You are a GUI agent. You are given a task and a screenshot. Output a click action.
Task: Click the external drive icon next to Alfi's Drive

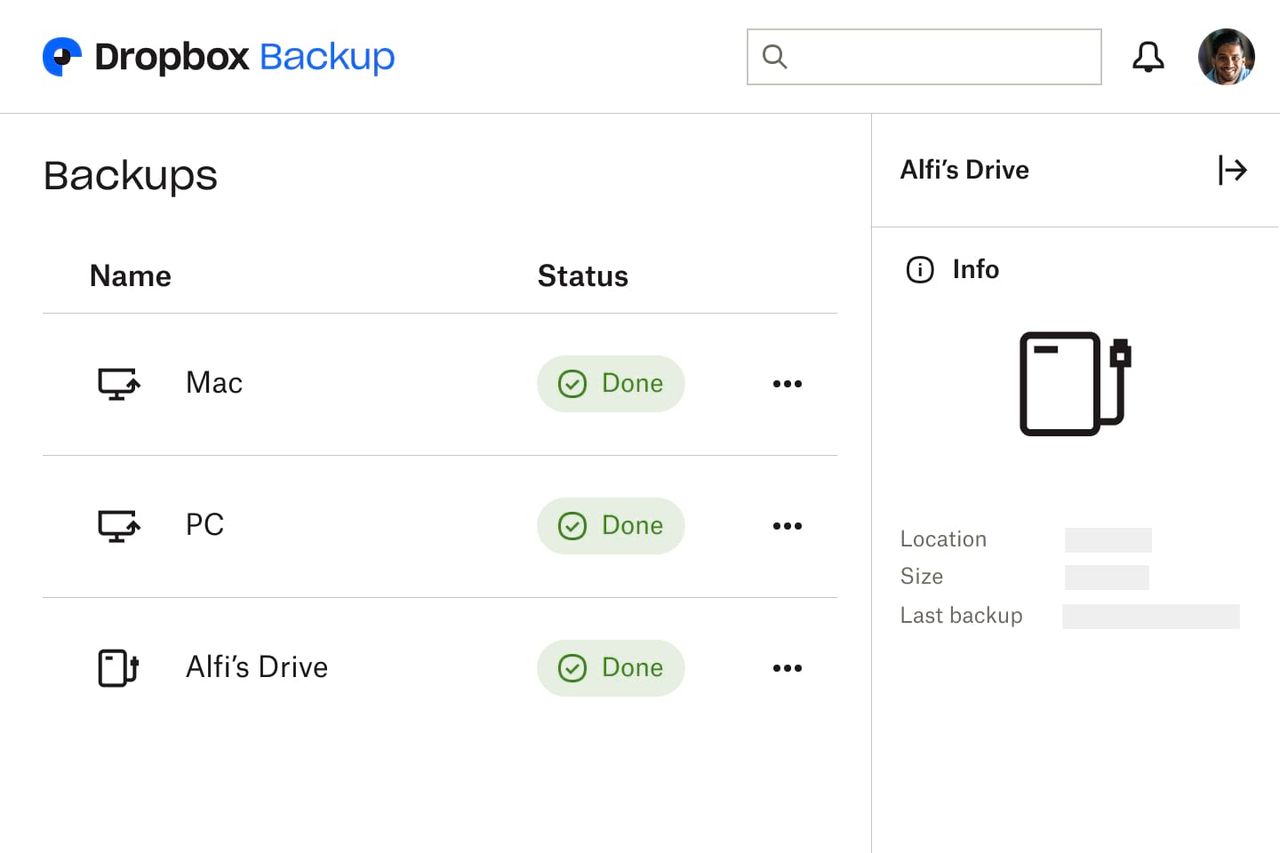click(x=117, y=667)
